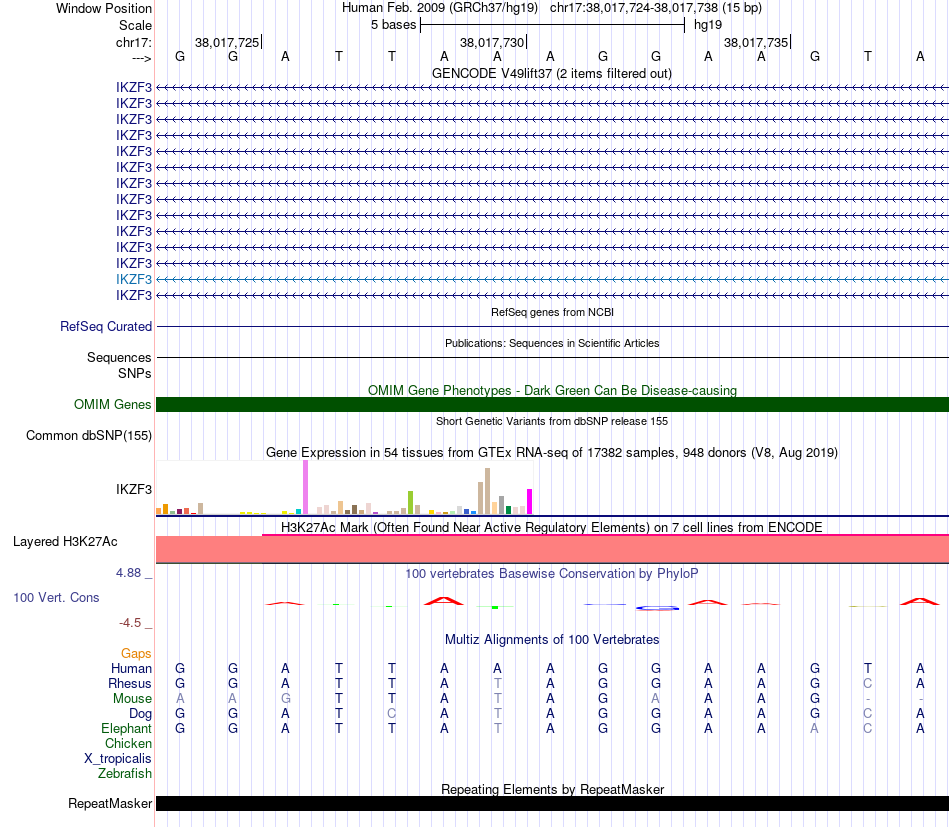
Task: Open 'OMIM Gene Phenotypes - Dark Green Can Be Disease-causing'
Action: click(x=552, y=390)
